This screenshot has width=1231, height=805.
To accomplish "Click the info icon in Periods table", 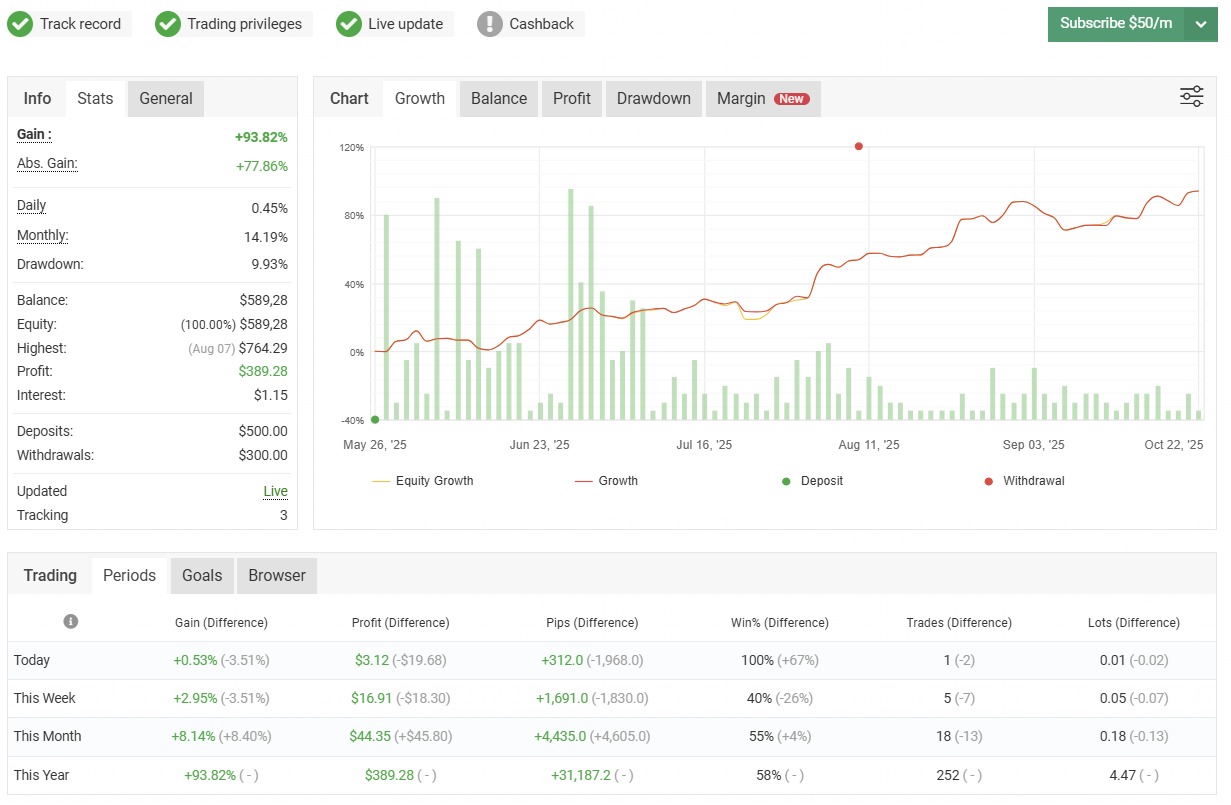I will click(x=71, y=621).
